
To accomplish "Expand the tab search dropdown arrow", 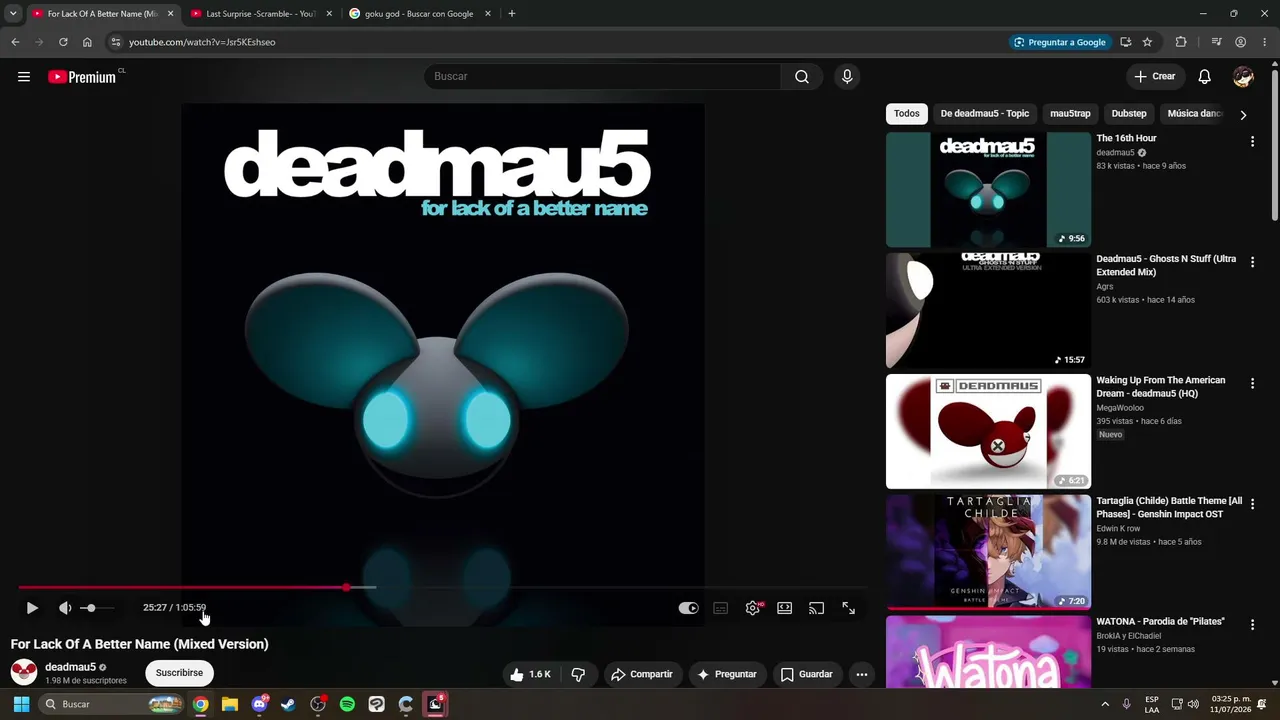I will click(13, 14).
